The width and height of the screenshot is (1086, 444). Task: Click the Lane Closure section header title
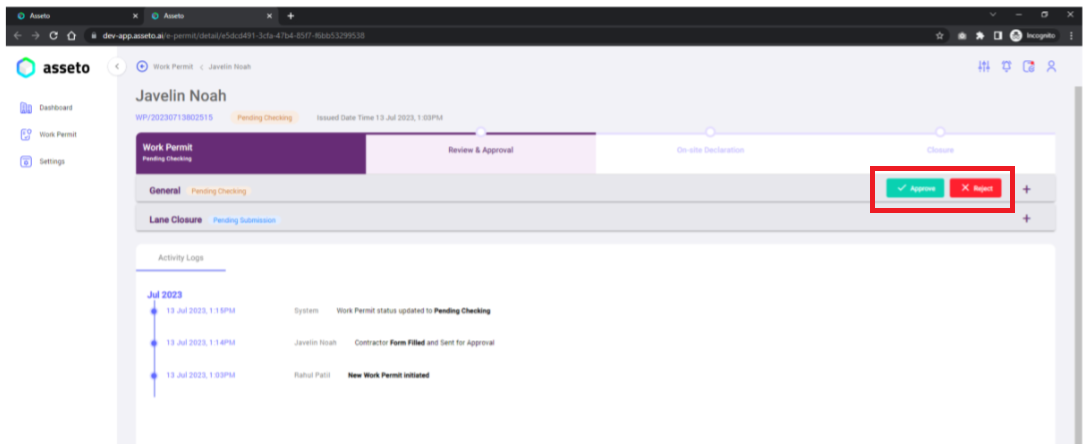175,220
